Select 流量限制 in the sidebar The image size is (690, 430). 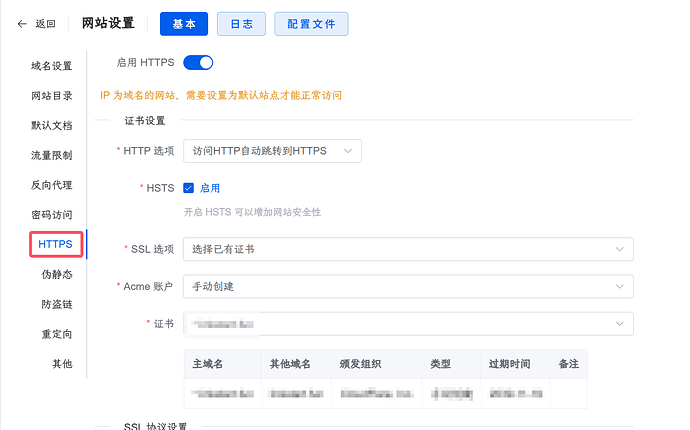[x=51, y=155]
